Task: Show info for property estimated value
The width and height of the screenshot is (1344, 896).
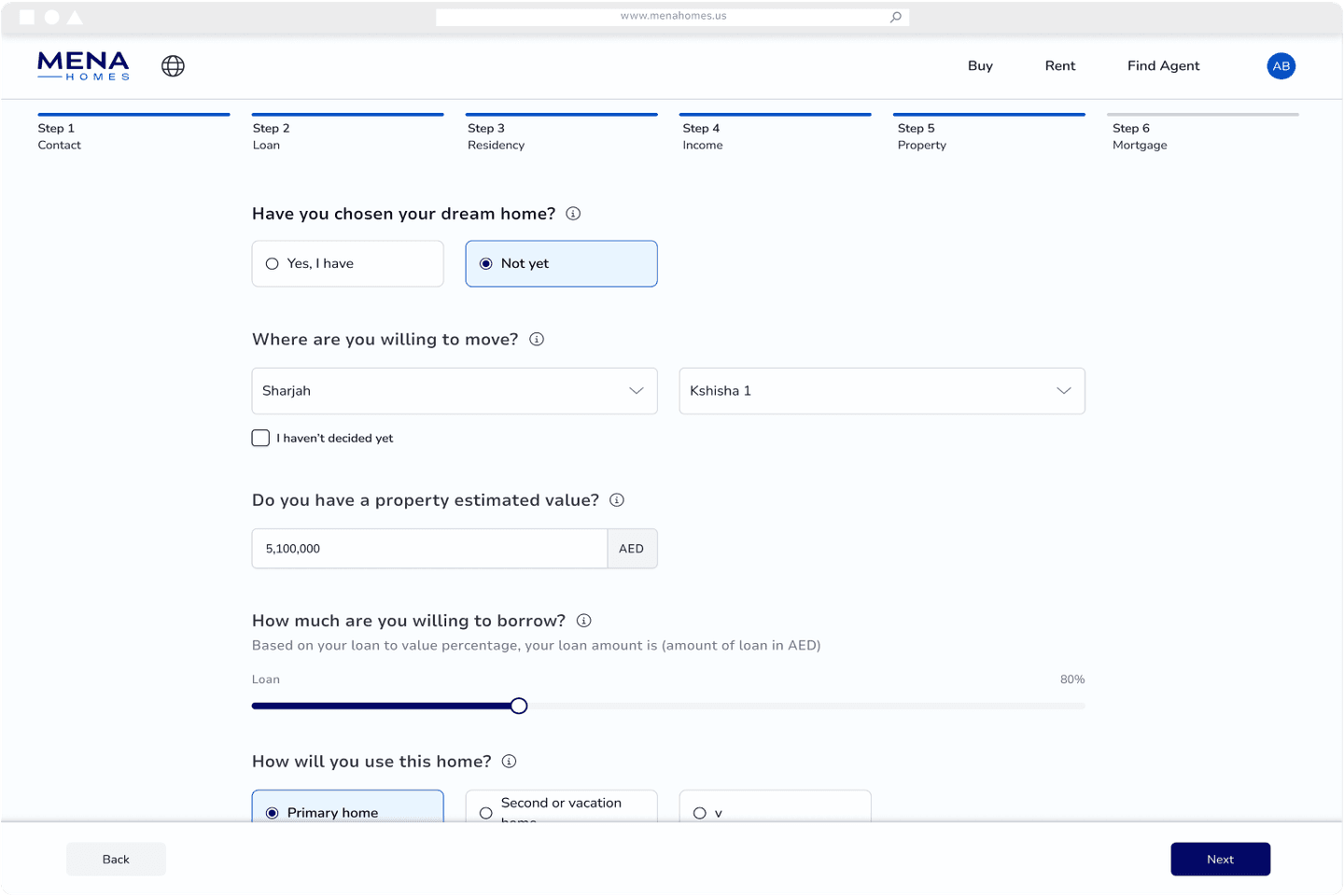Action: tap(617, 500)
